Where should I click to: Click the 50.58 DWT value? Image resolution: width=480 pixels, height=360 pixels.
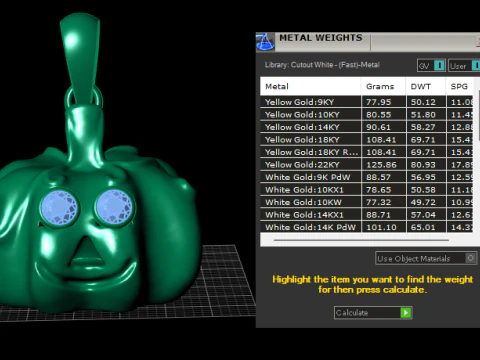click(423, 190)
